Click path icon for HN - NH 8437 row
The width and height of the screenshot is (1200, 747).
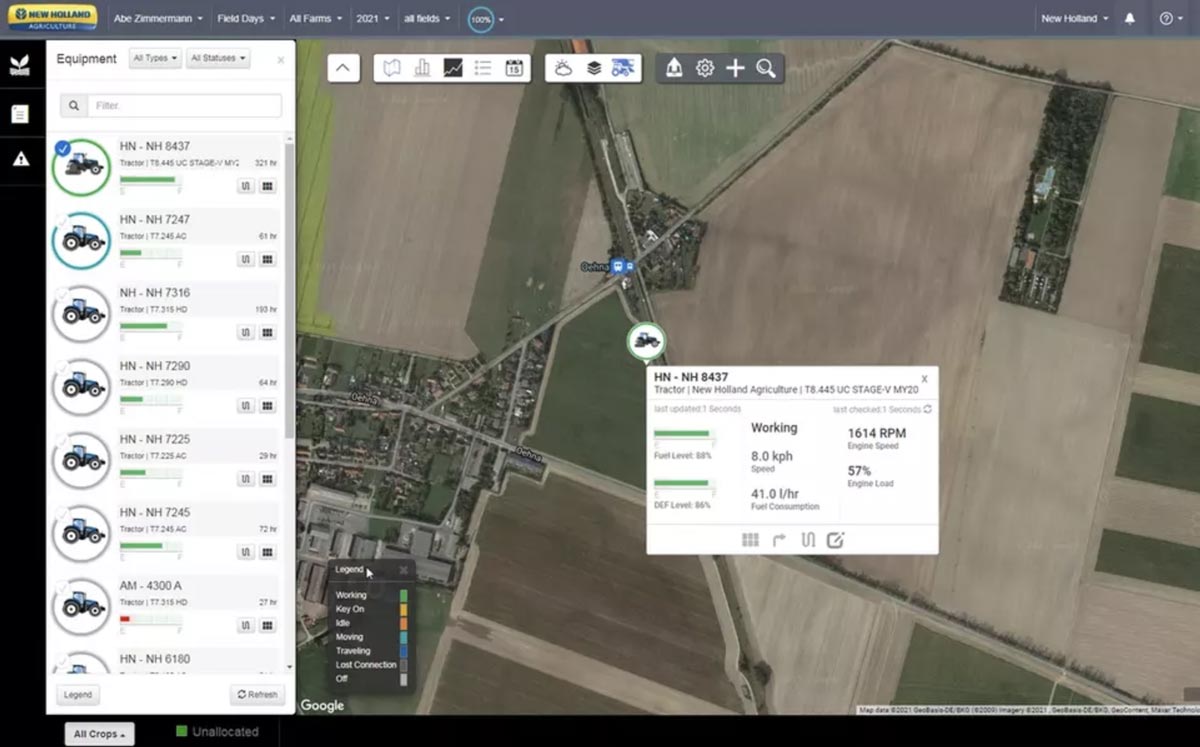[x=246, y=186]
